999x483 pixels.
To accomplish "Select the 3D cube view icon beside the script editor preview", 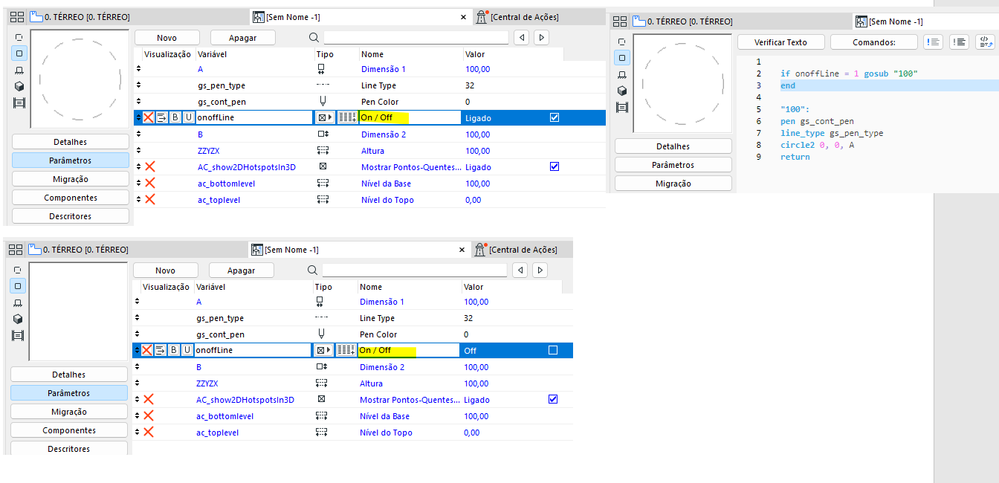I will tap(622, 90).
